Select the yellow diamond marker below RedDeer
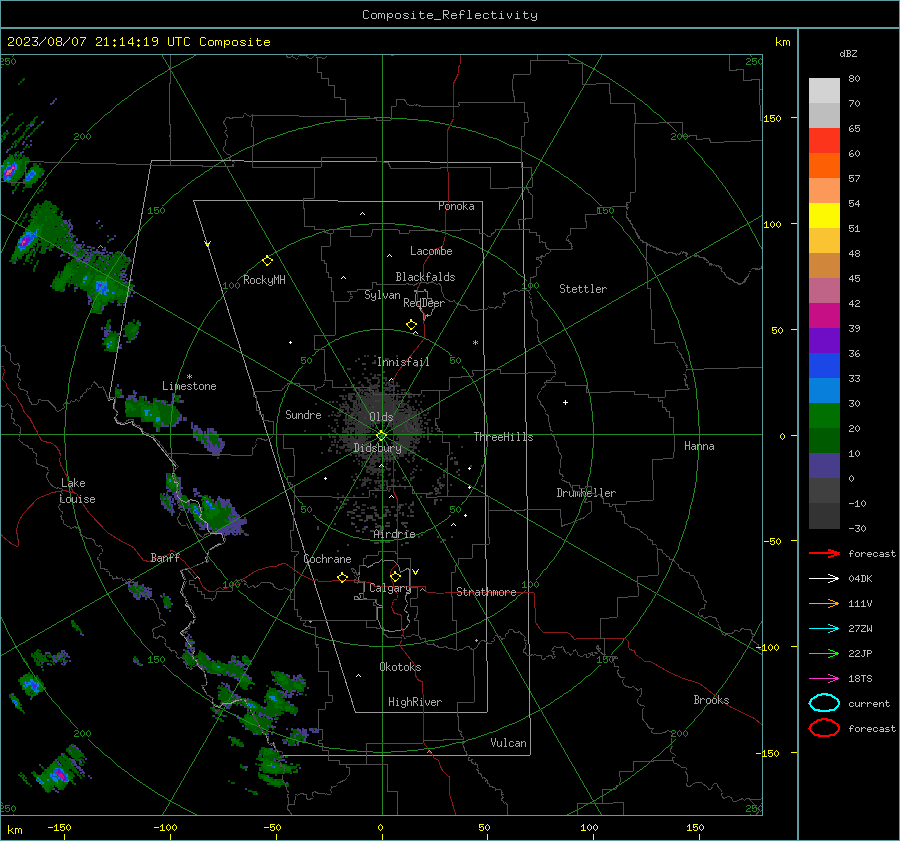 [411, 325]
